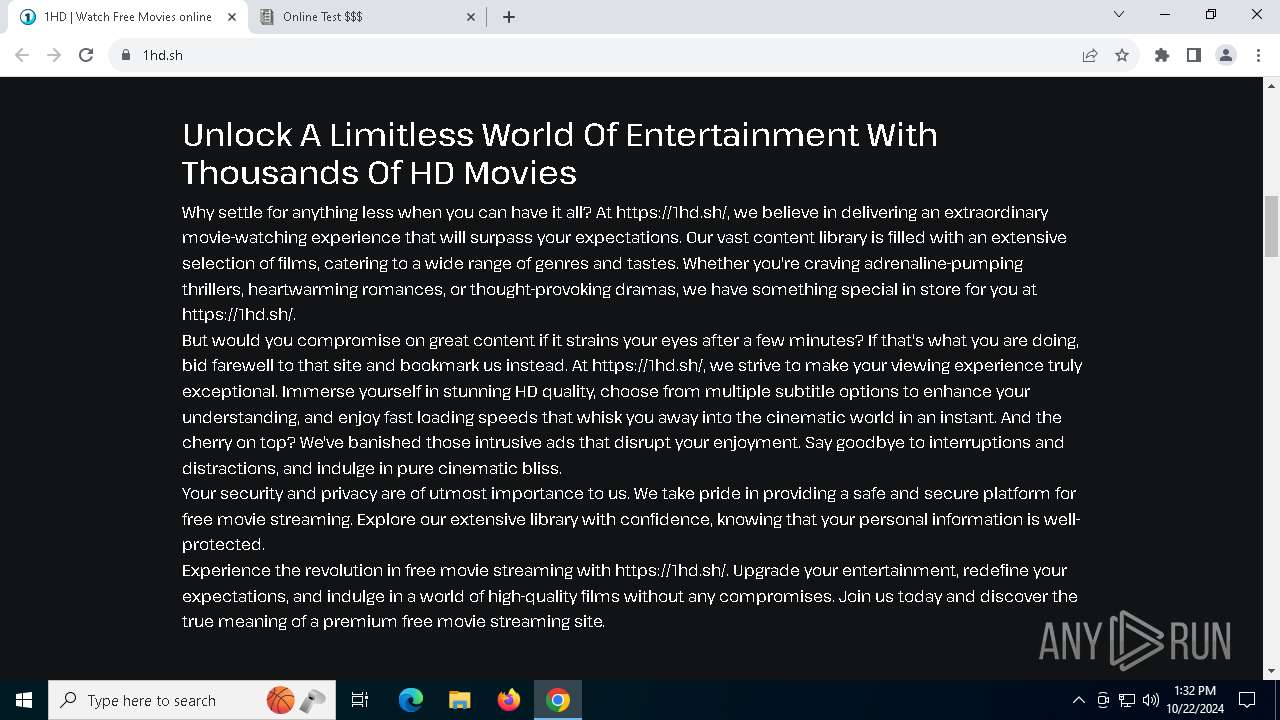Open the notification center icon
Image resolution: width=1280 pixels, height=720 pixels.
click(x=1247, y=700)
